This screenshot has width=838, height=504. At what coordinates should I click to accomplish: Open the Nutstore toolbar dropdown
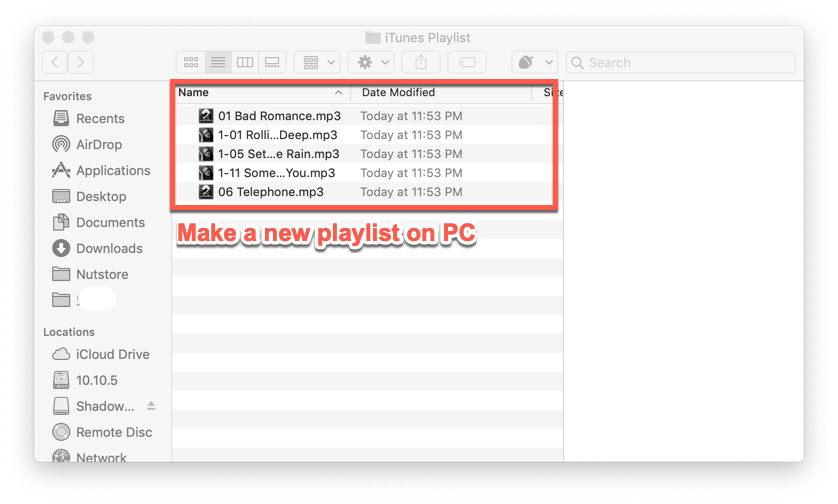tap(534, 63)
